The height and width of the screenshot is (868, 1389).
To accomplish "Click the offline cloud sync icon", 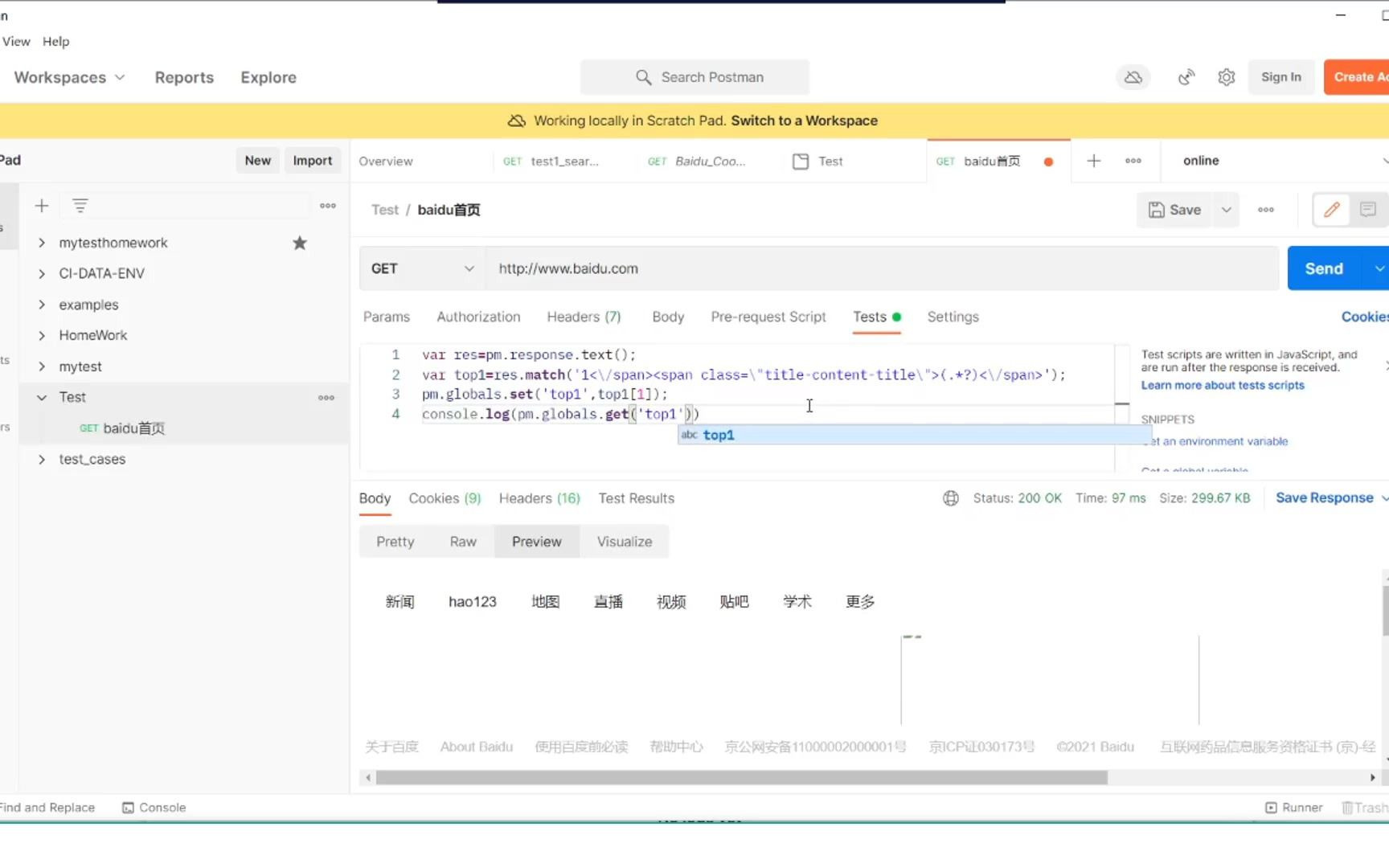I will (1133, 77).
